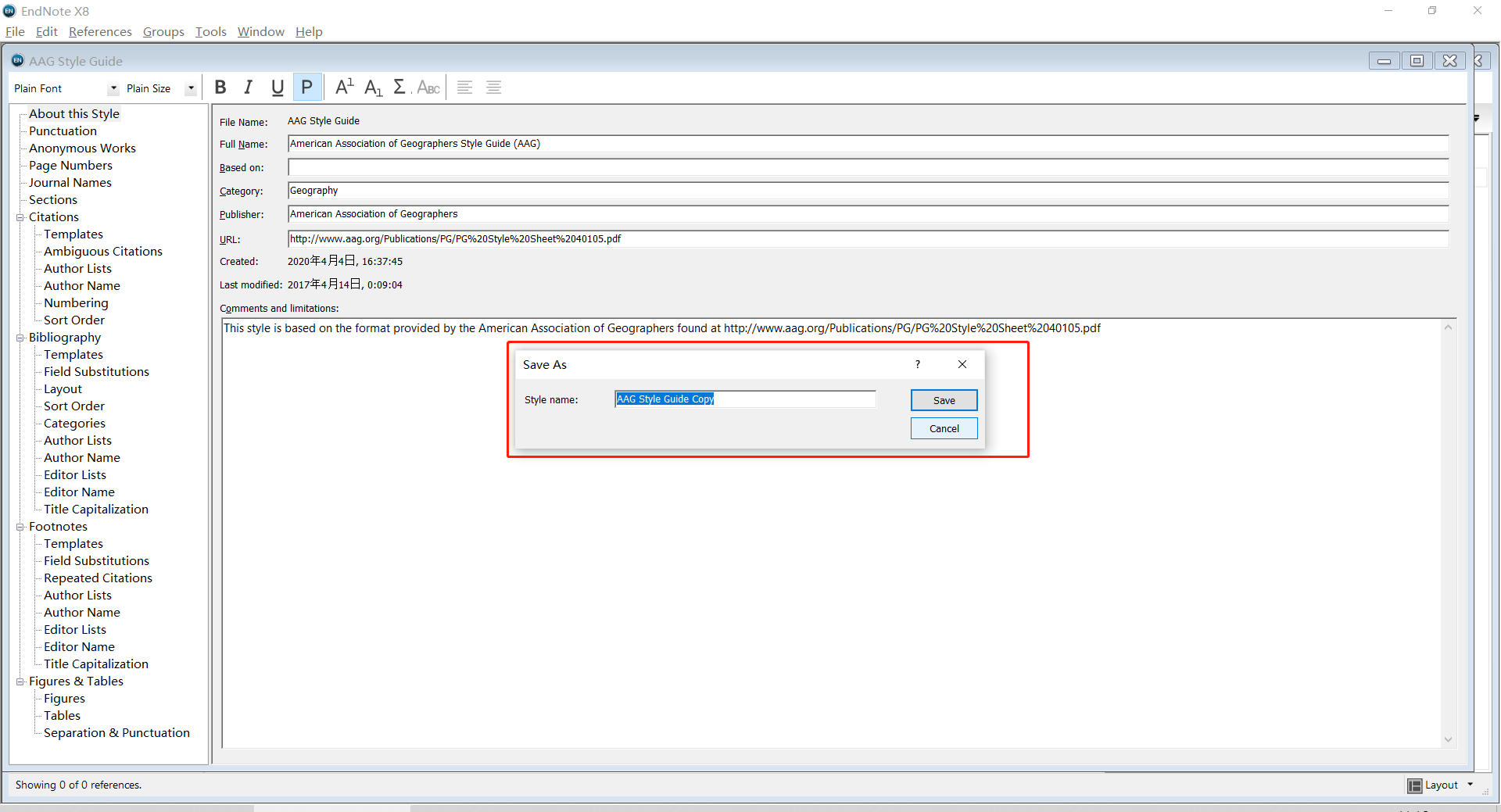Select Page Numbers
This screenshot has width=1501, height=812.
tap(70, 166)
